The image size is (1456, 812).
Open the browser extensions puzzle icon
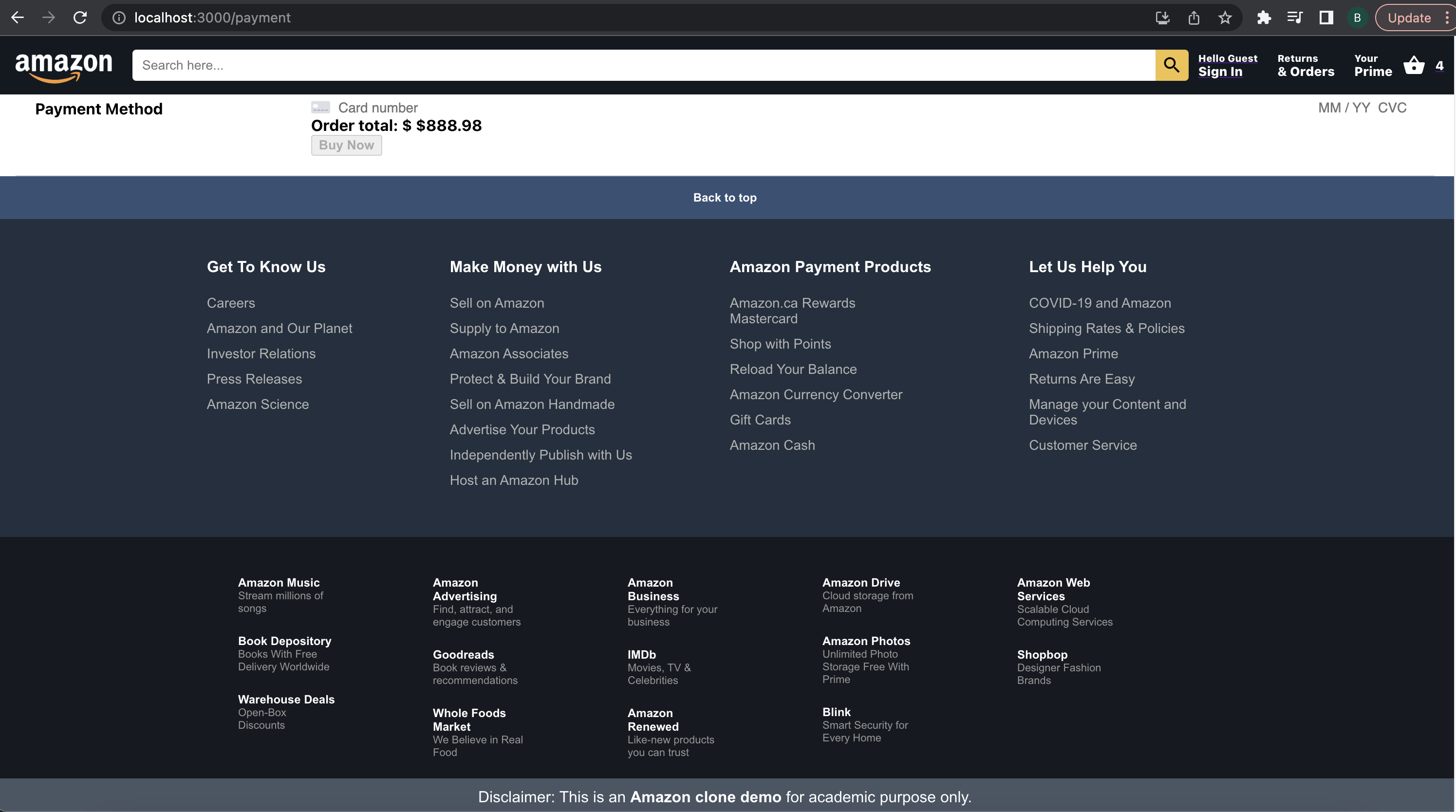point(1265,18)
